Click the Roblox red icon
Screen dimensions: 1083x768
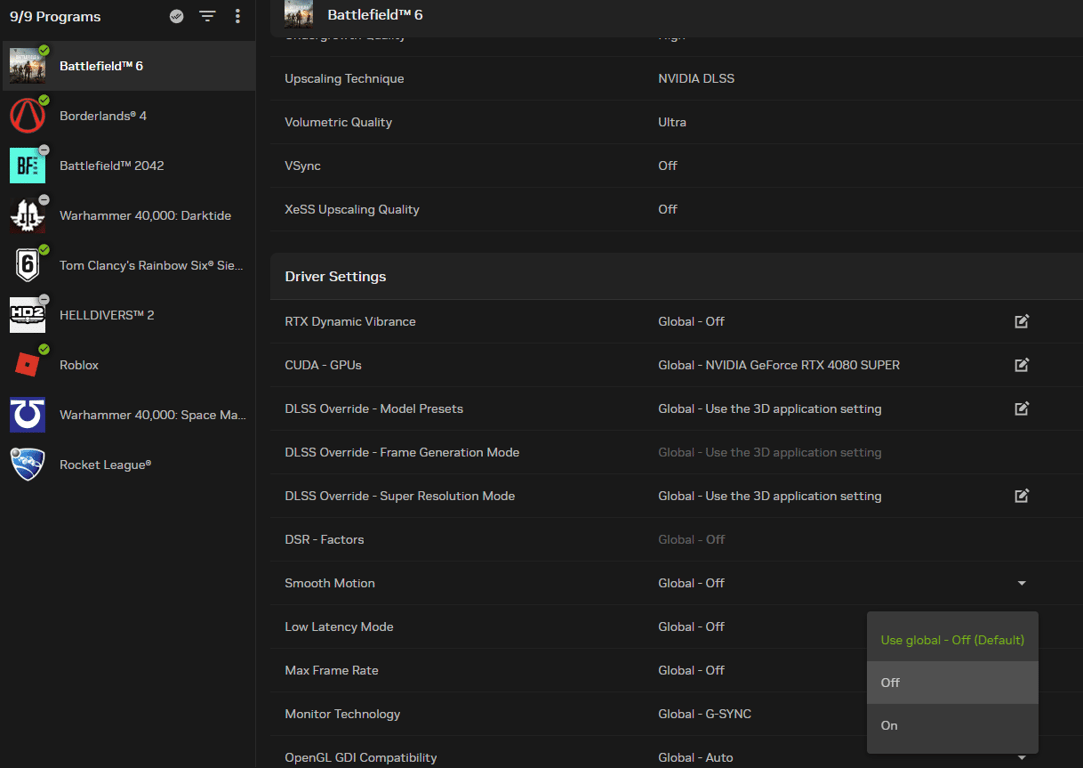pos(27,365)
